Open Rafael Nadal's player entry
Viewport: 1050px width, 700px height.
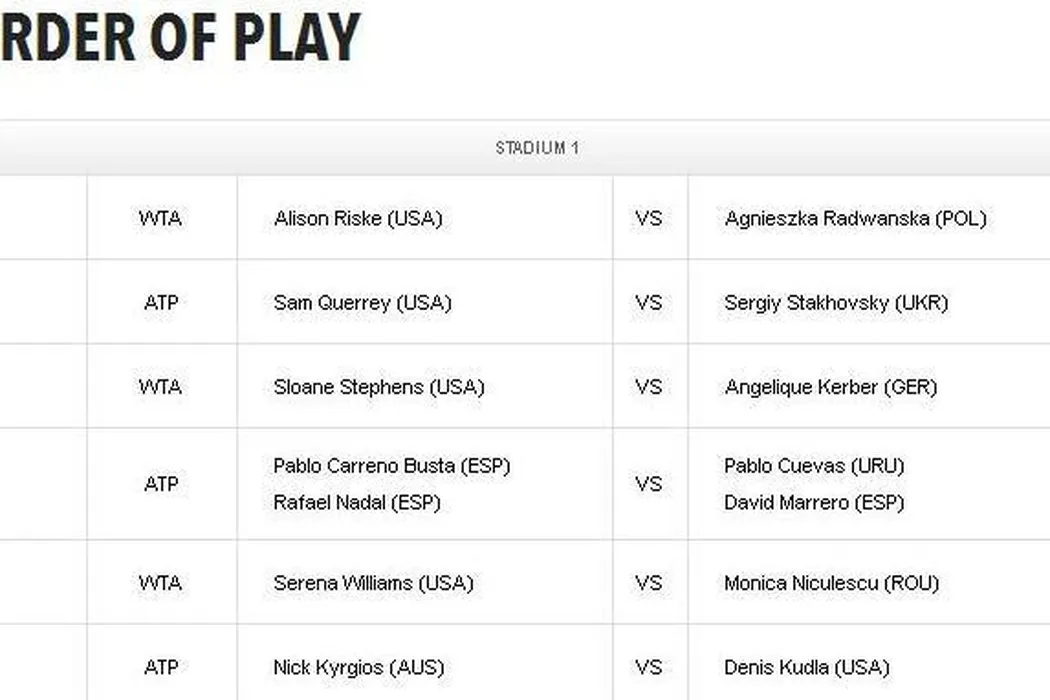(356, 503)
